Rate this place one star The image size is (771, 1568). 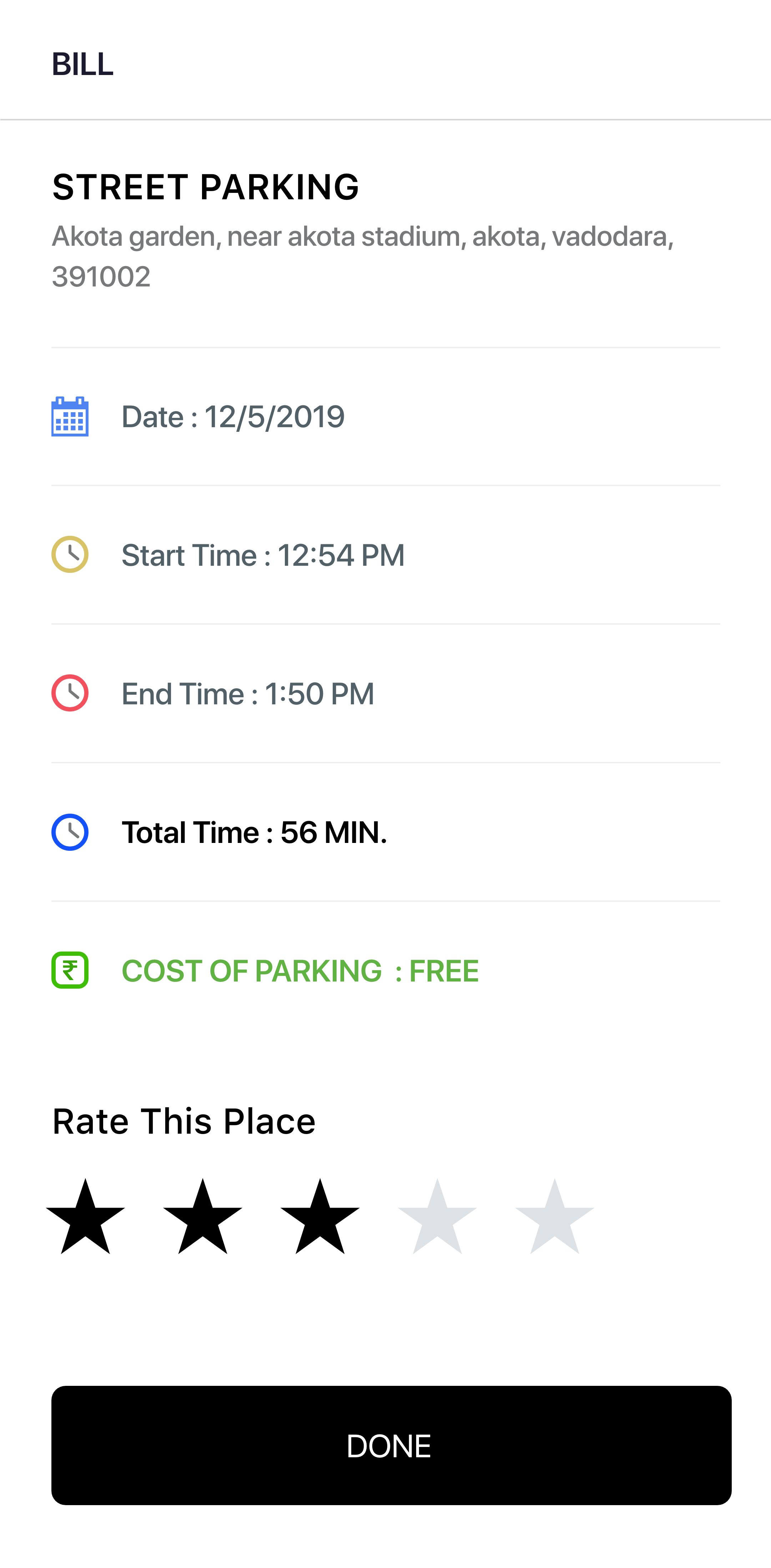[85, 1218]
